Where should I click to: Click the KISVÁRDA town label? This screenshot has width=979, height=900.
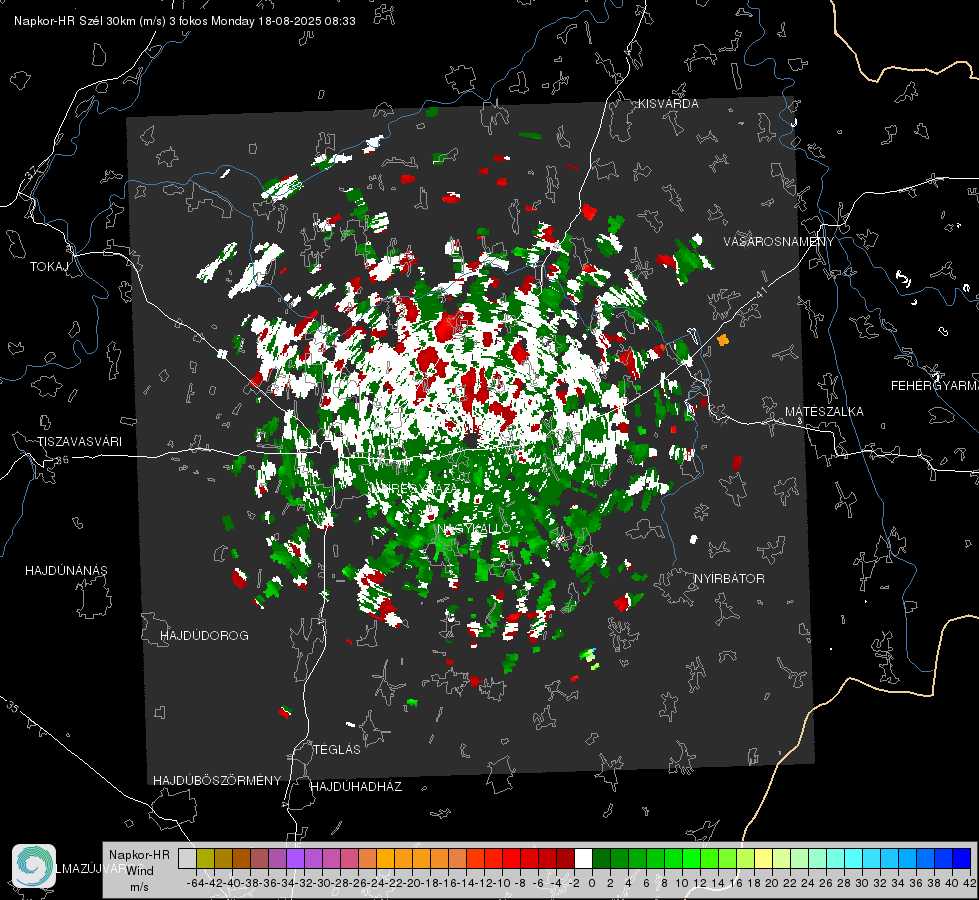[668, 104]
